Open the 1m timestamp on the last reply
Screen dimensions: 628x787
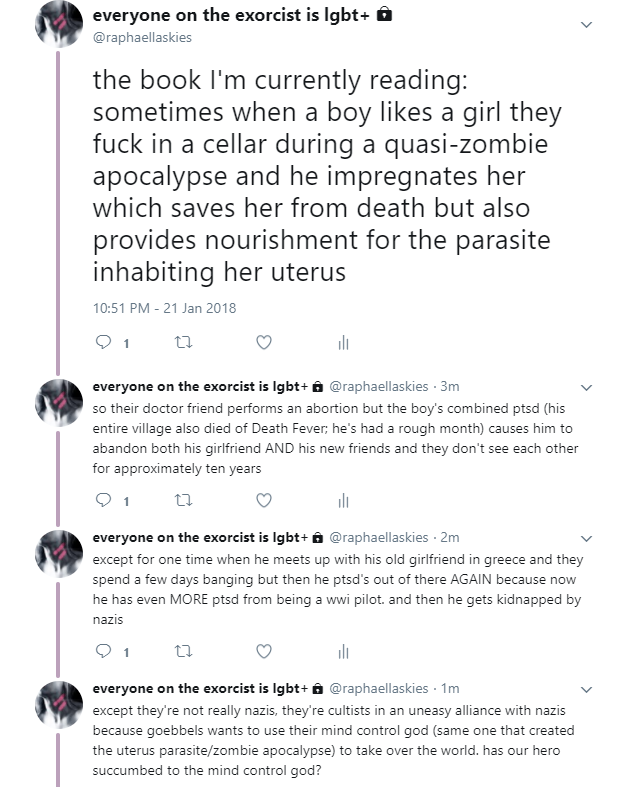pos(450,689)
